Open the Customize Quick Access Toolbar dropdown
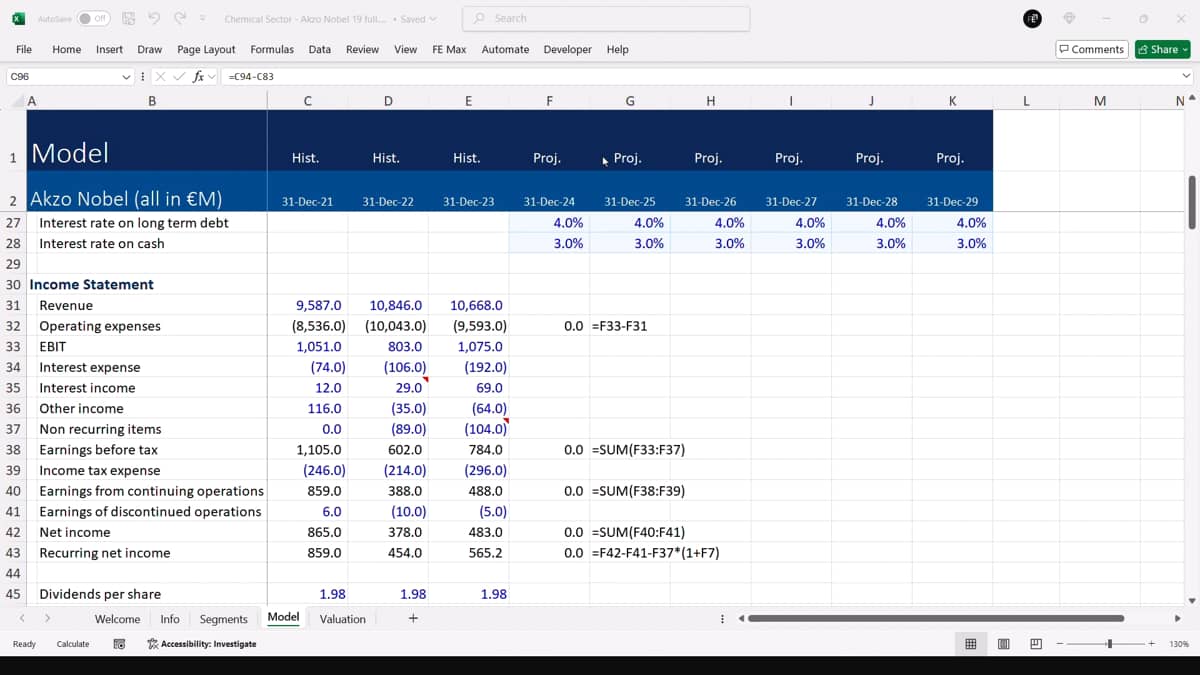 pyautogui.click(x=203, y=18)
